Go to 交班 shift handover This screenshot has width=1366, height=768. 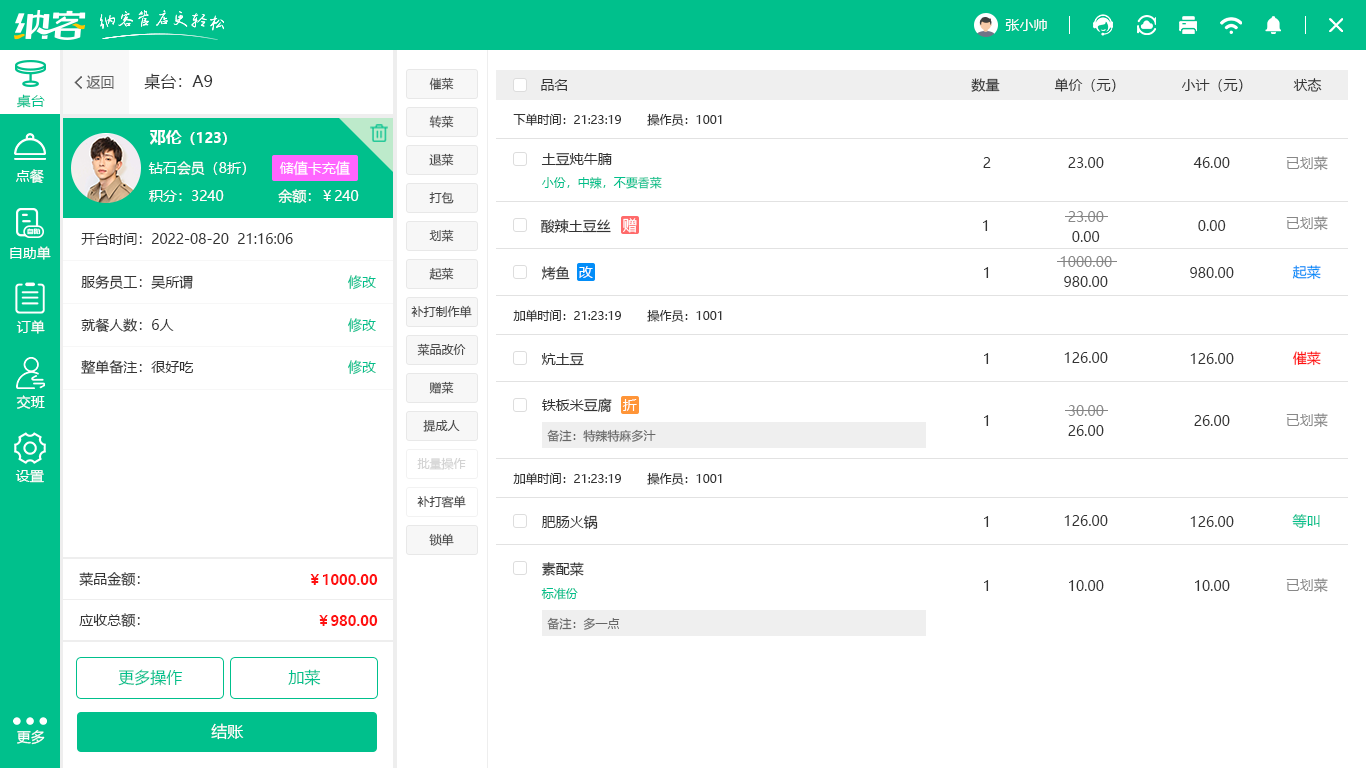point(30,384)
